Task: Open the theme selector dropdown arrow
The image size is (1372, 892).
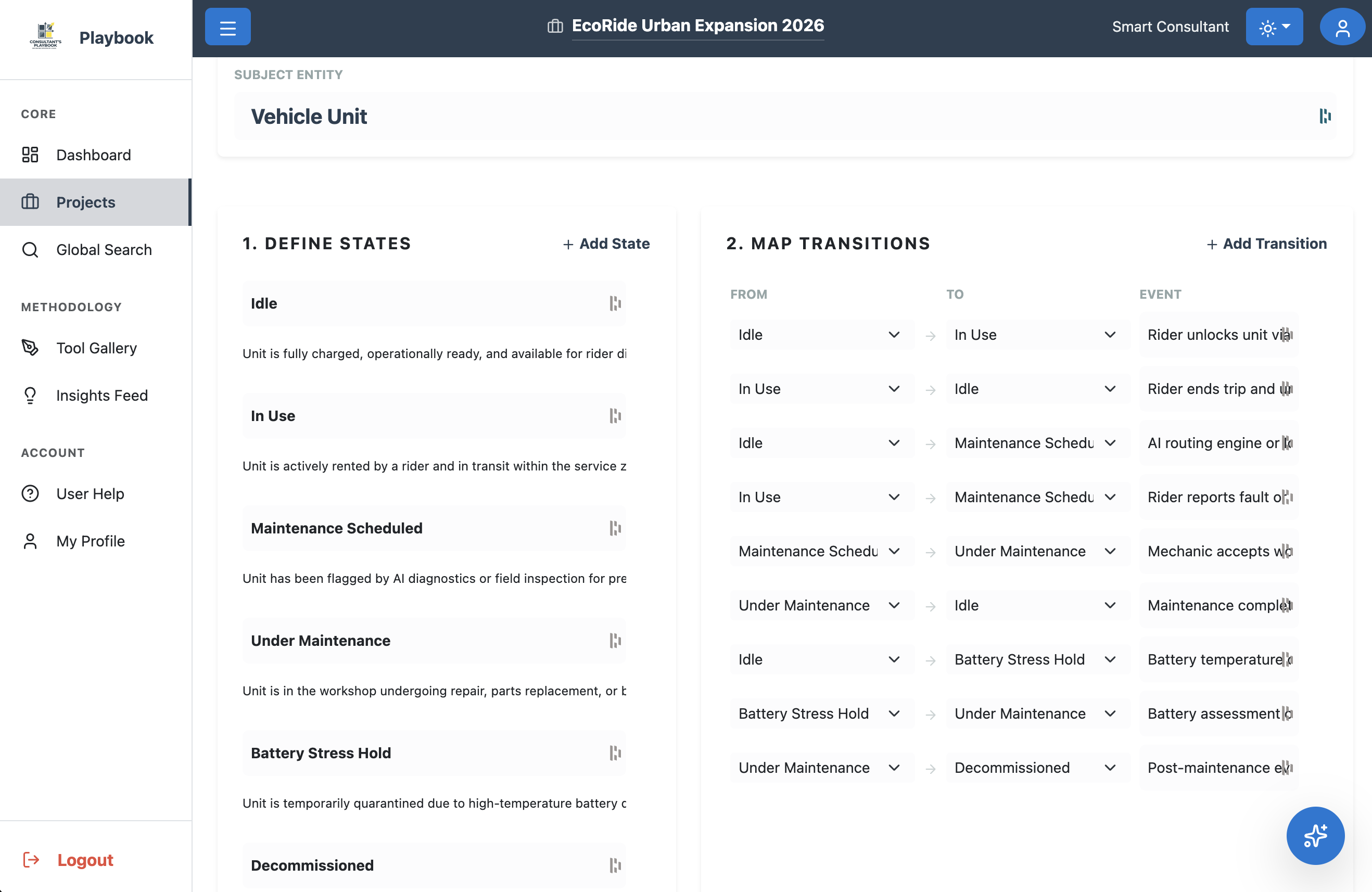Action: point(1288,27)
